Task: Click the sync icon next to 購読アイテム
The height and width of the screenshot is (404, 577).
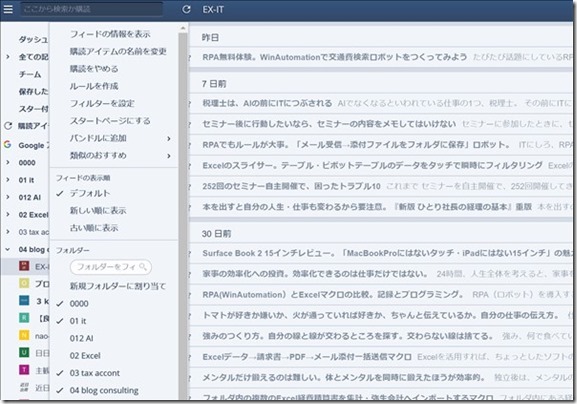Action: (8, 126)
